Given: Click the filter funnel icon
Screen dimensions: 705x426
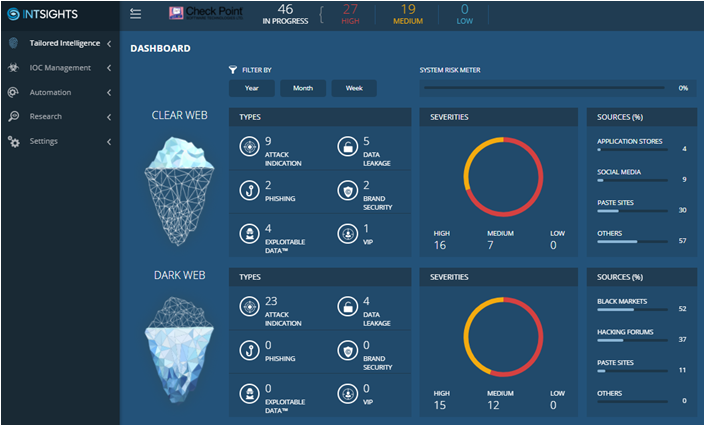Looking at the screenshot, I should 233,71.
